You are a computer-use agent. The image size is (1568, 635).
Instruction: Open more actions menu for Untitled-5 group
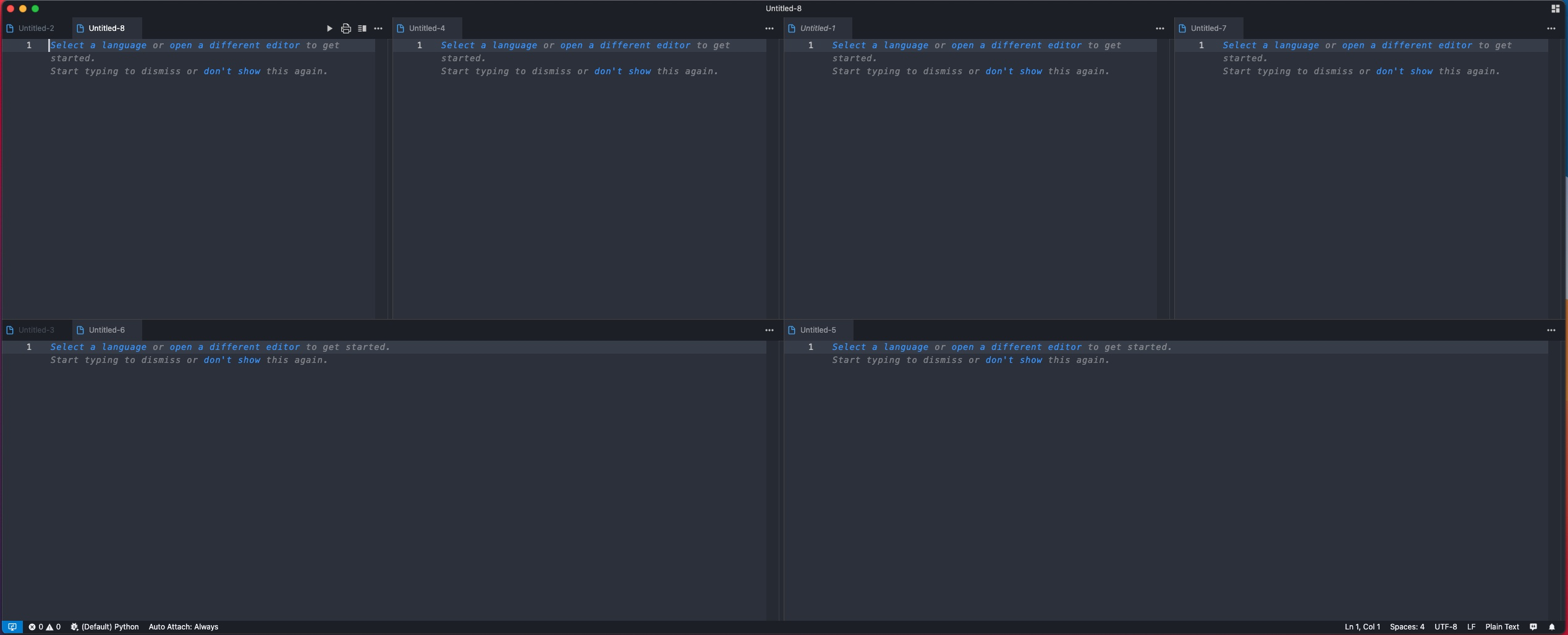tap(1551, 330)
